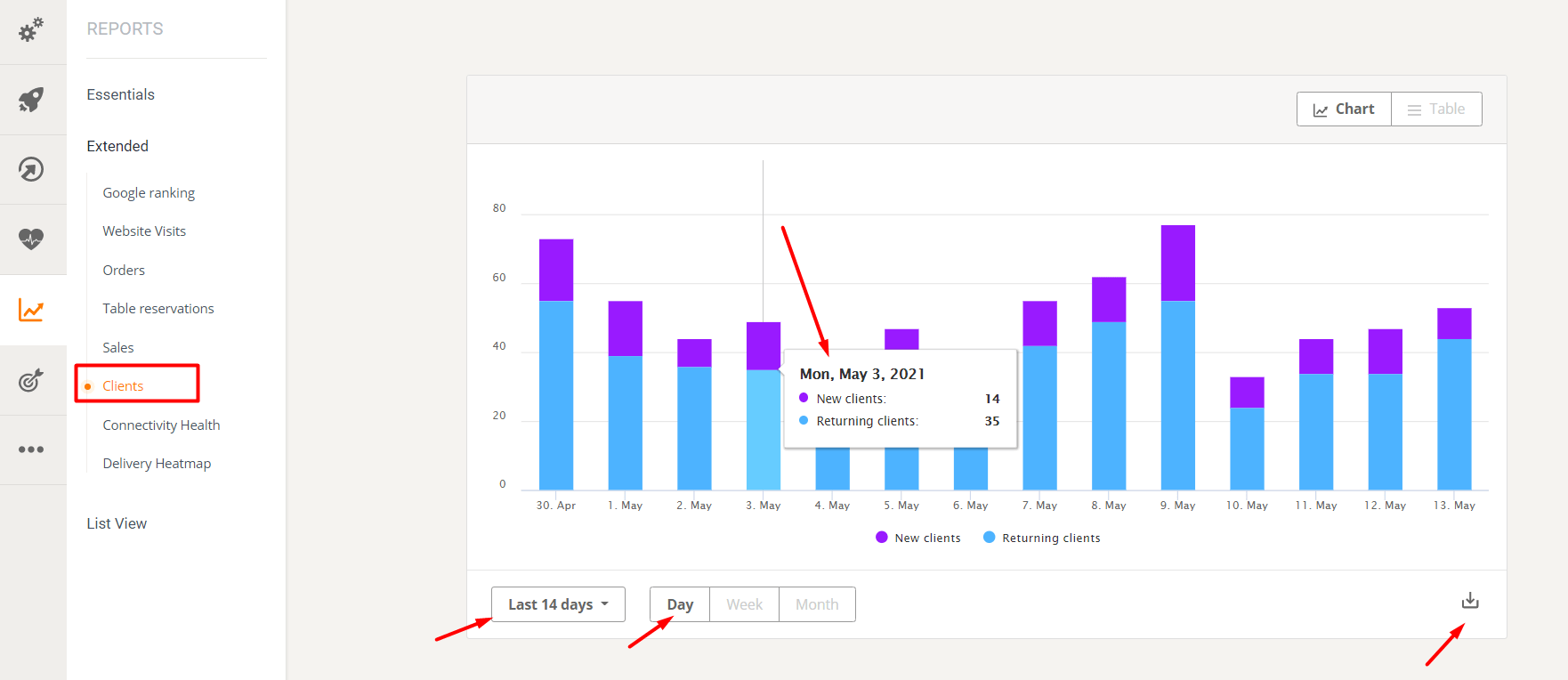This screenshot has height=680, width=1568.
Task: Click the blue Returning clients bar for 30. Apr
Action: [556, 395]
